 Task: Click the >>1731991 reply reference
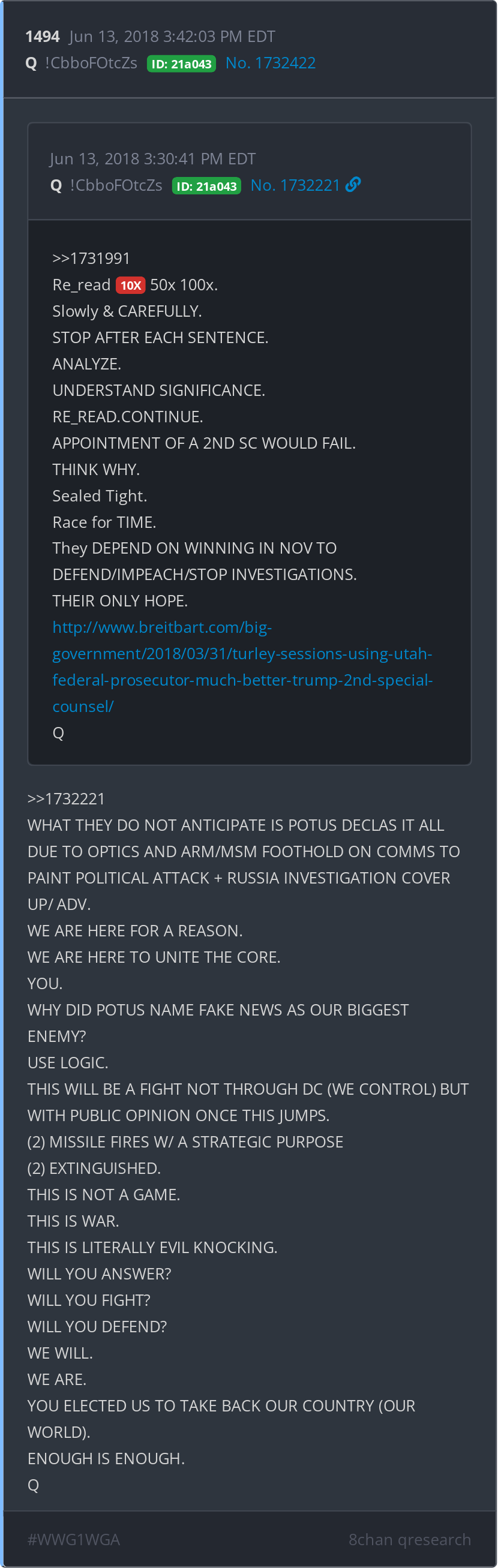pos(91,258)
